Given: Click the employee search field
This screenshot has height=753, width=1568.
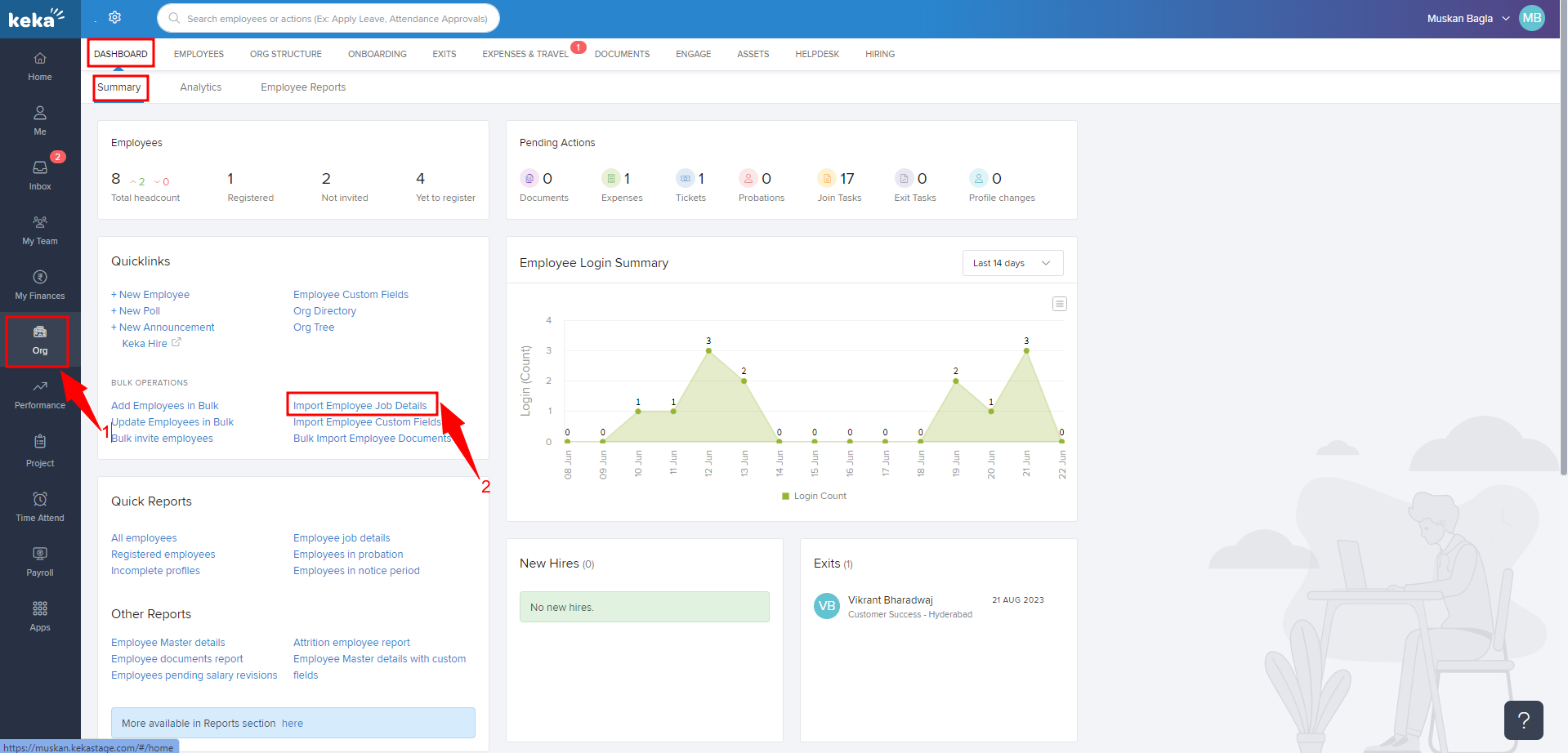Looking at the screenshot, I should tap(328, 18).
